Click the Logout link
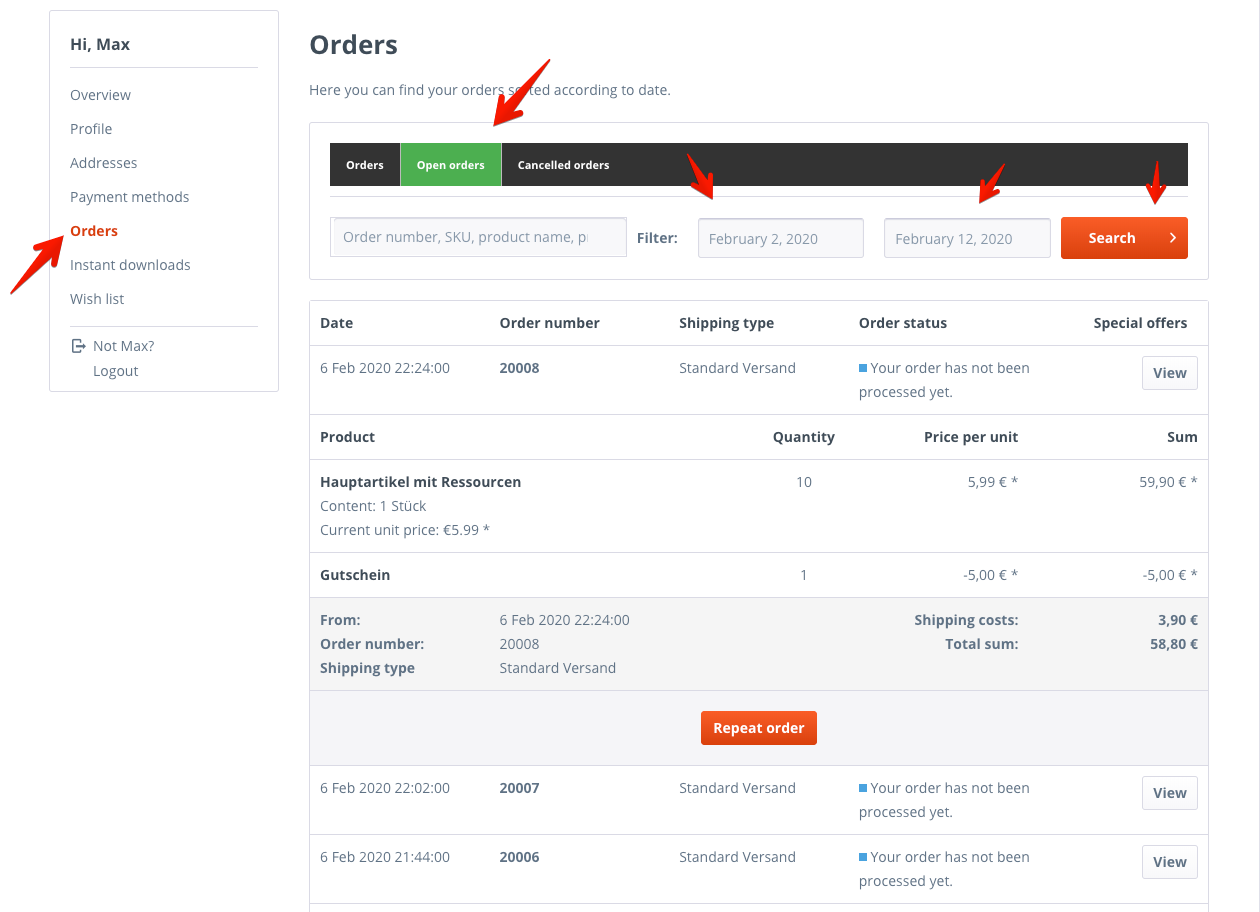Image resolution: width=1260 pixels, height=912 pixels. [116, 371]
